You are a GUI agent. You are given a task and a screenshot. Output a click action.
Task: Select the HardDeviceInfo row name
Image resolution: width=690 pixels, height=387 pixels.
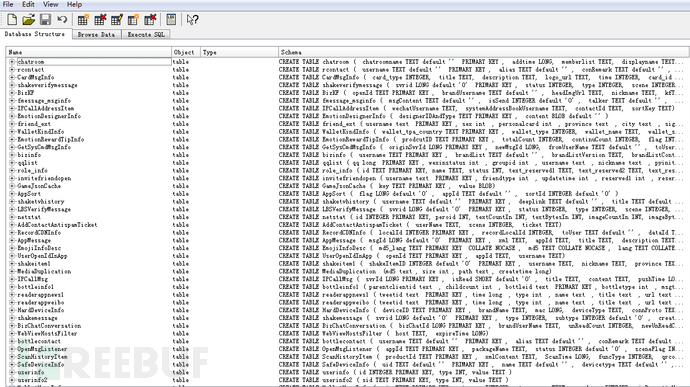[40, 310]
